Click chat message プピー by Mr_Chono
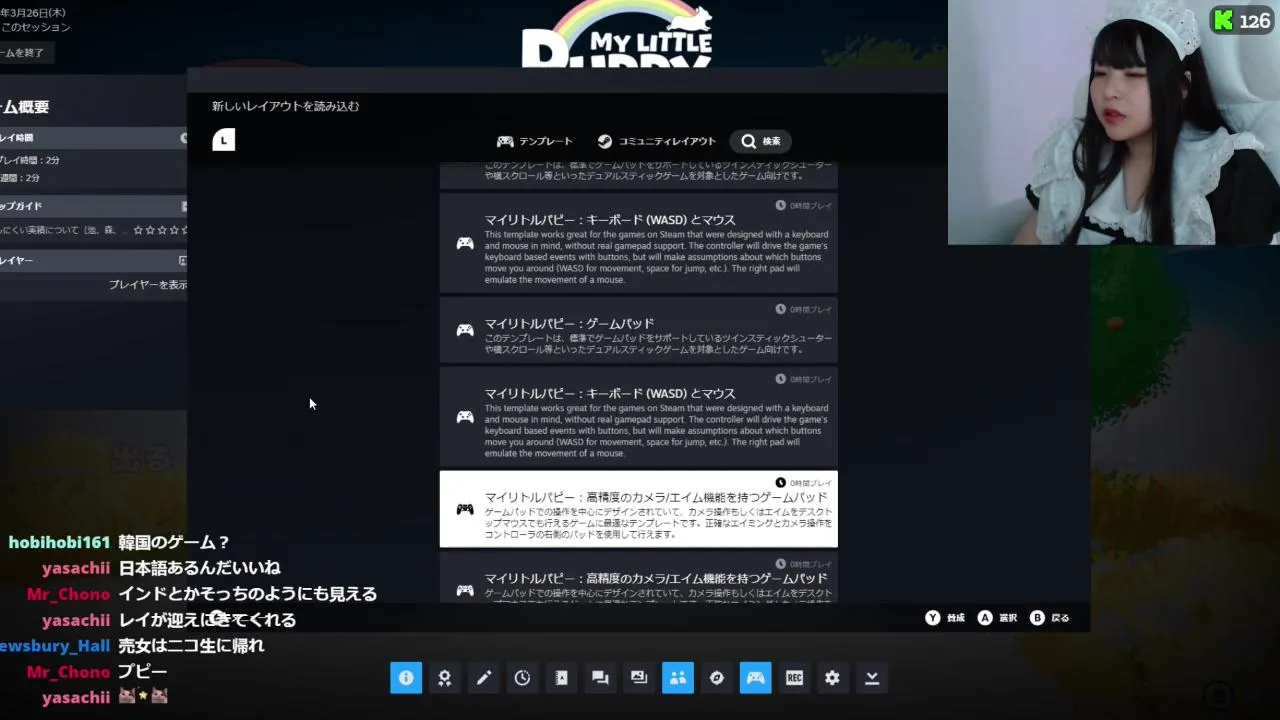The height and width of the screenshot is (720, 1280). [142, 672]
